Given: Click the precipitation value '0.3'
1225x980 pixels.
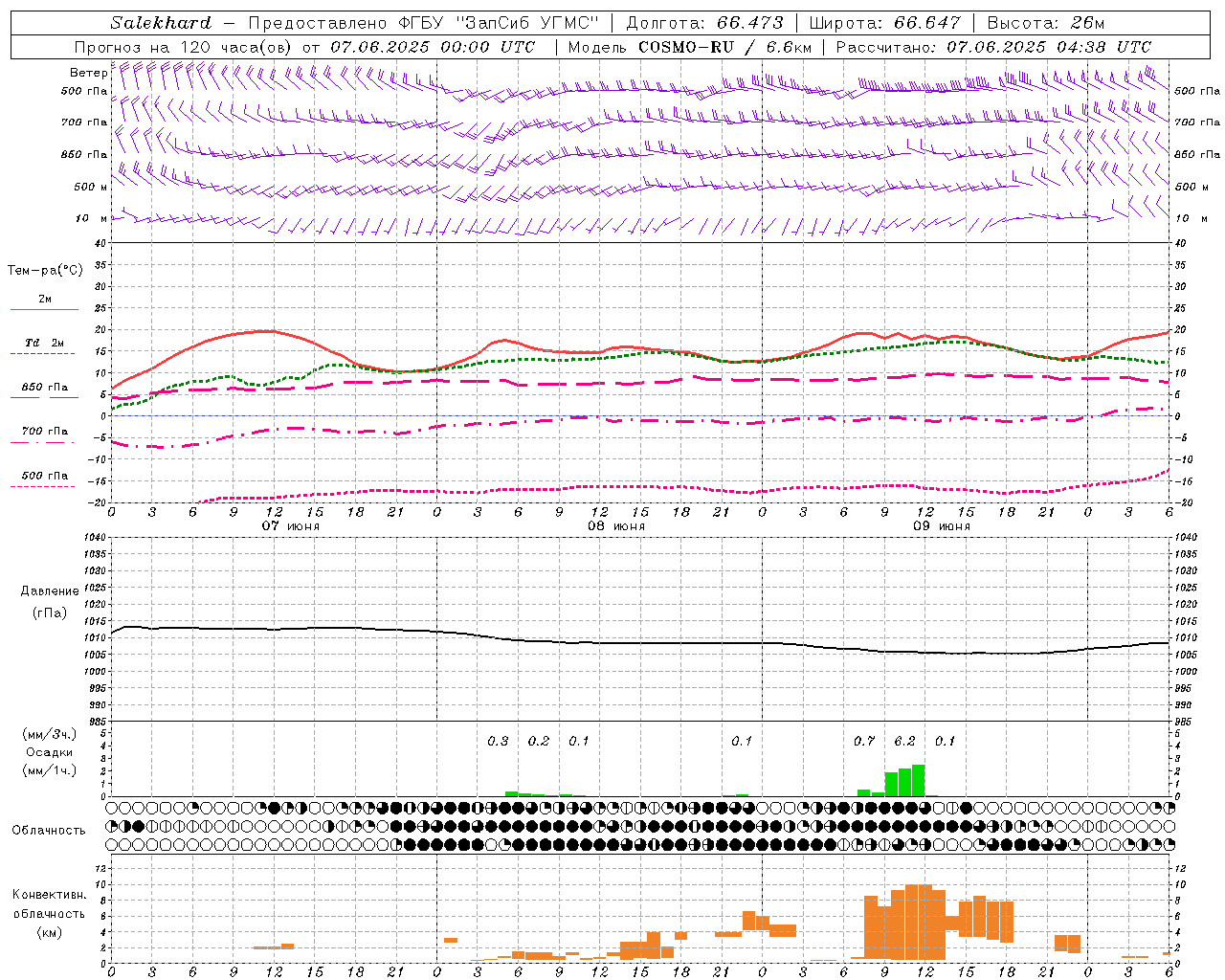Looking at the screenshot, I should pos(498,741).
